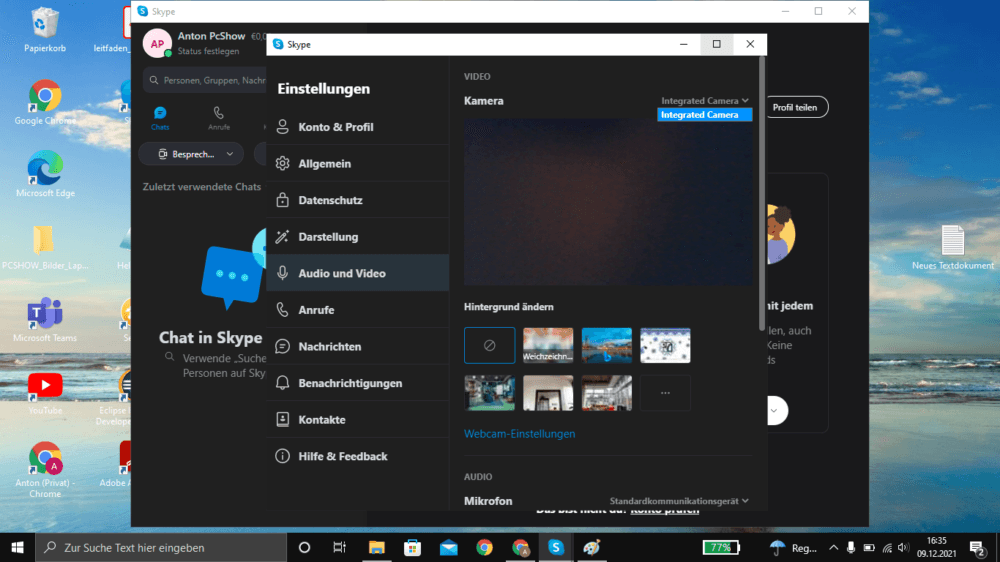The width and height of the screenshot is (1000, 562).
Task: Expand the Mikrofon Standardkommunikationsgerät dropdown
Action: pos(679,501)
